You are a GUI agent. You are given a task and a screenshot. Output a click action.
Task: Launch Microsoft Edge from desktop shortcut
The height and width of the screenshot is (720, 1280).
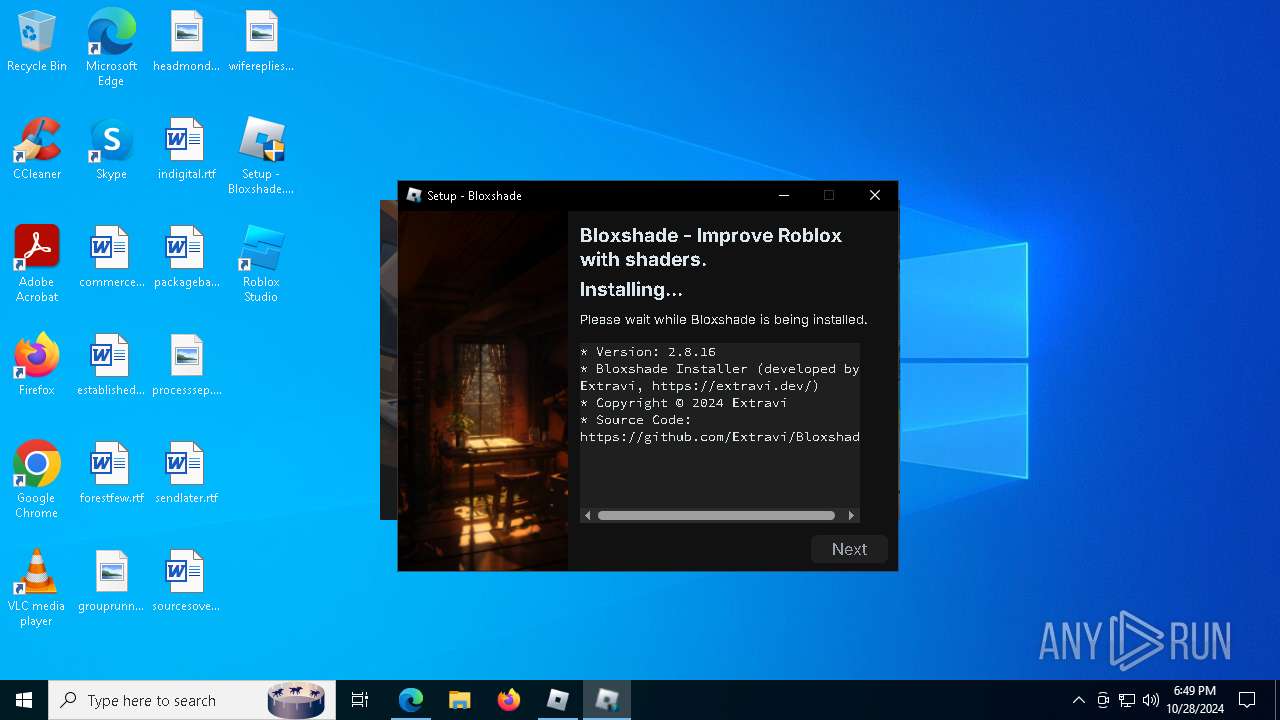[x=111, y=48]
